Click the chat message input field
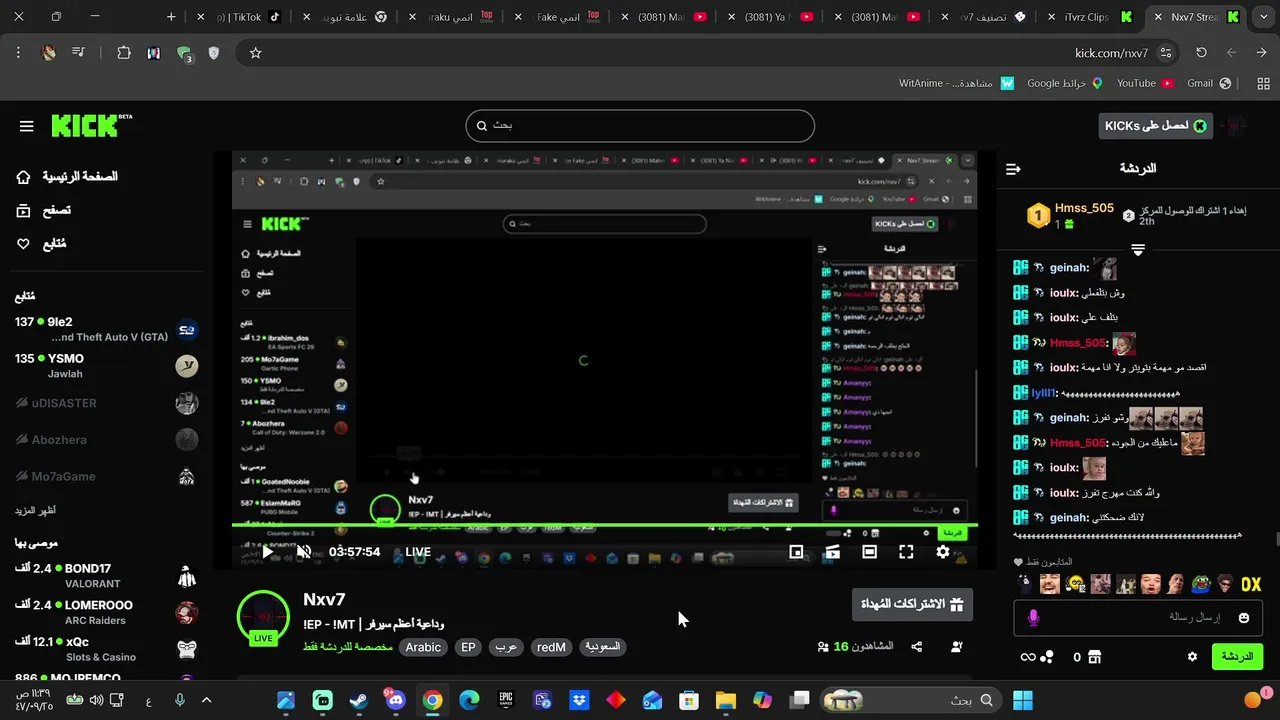 [1139, 618]
